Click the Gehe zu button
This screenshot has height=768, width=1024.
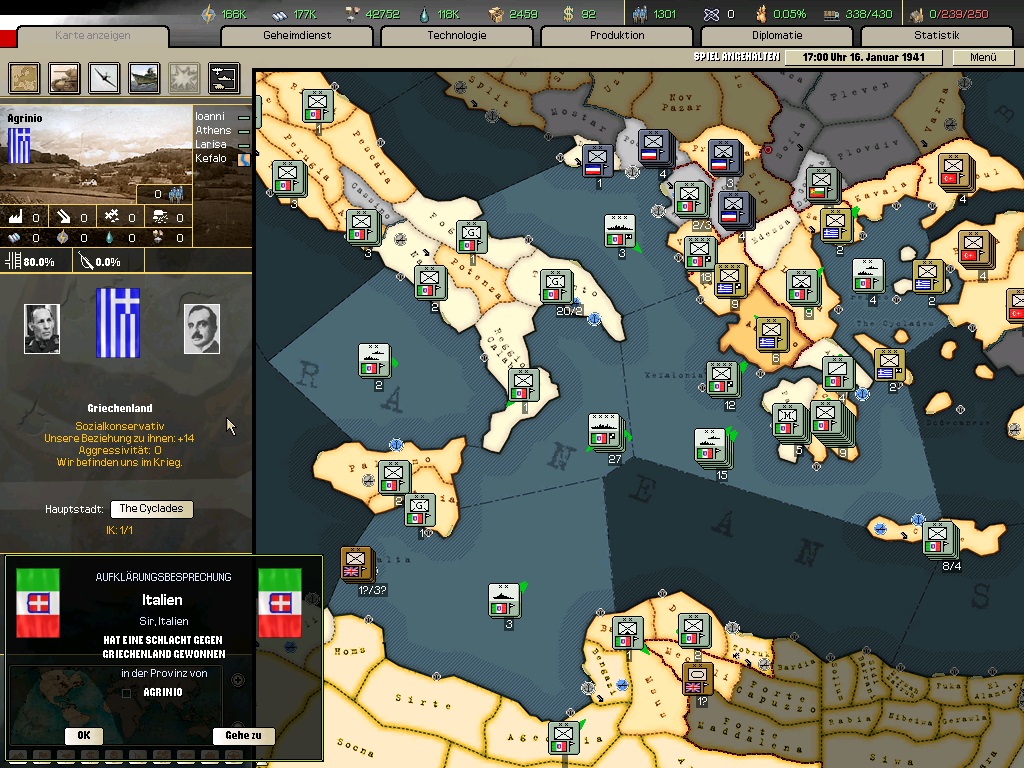tap(243, 735)
